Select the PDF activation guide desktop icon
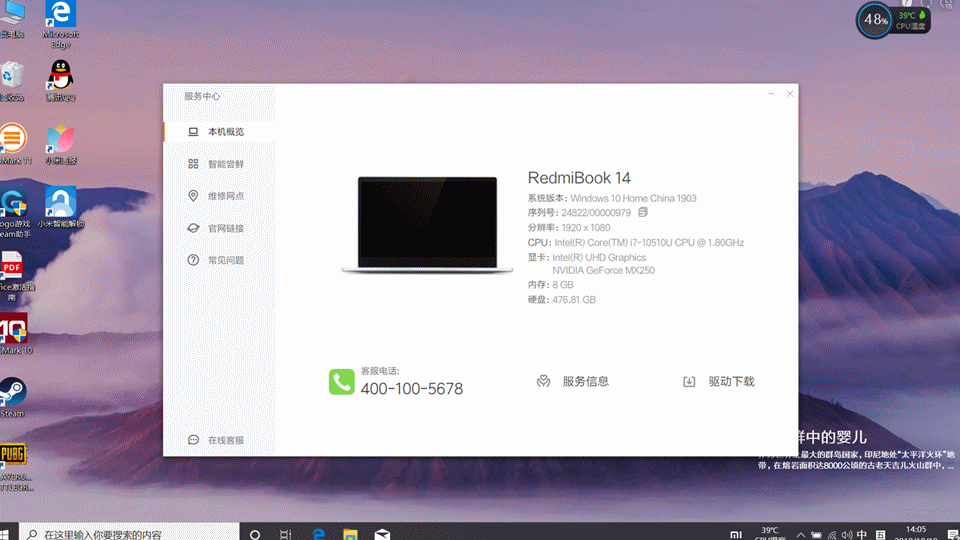The height and width of the screenshot is (540, 960). 15,276
